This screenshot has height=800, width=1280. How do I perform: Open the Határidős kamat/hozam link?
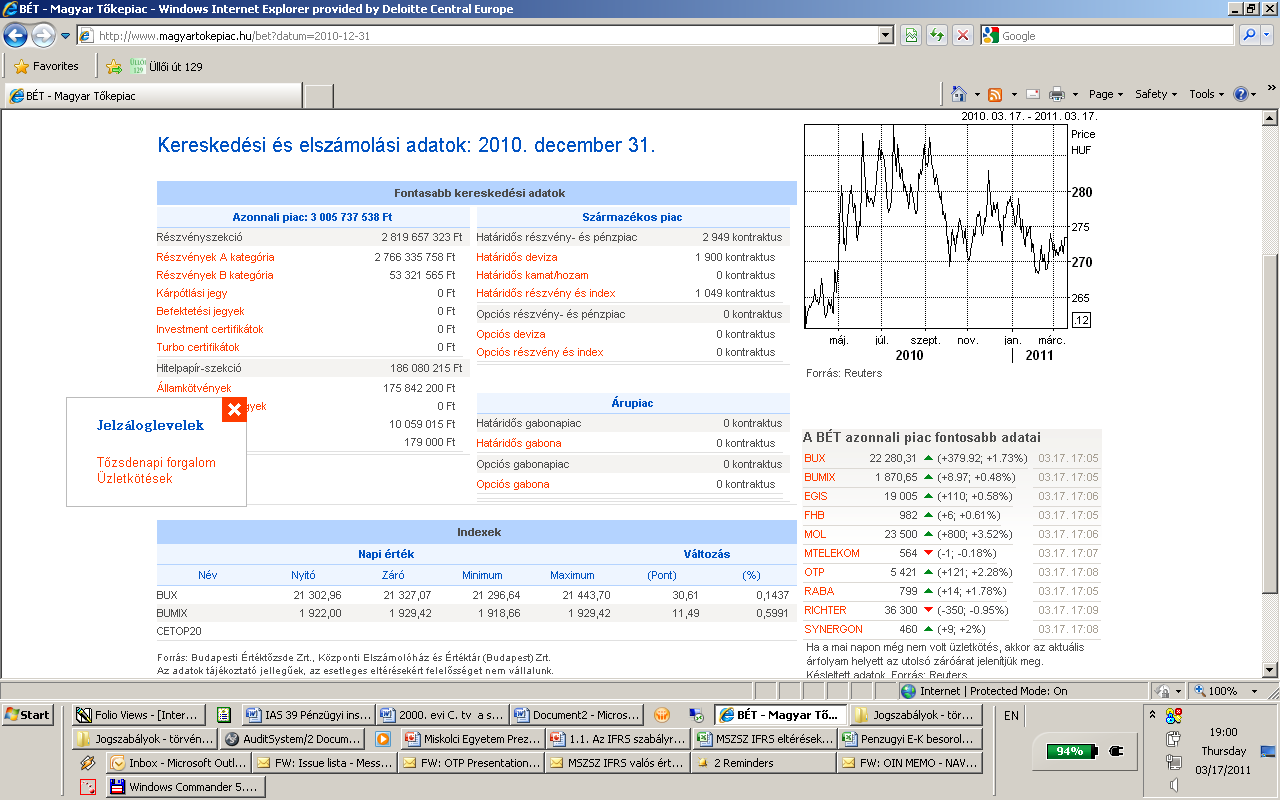(532, 275)
